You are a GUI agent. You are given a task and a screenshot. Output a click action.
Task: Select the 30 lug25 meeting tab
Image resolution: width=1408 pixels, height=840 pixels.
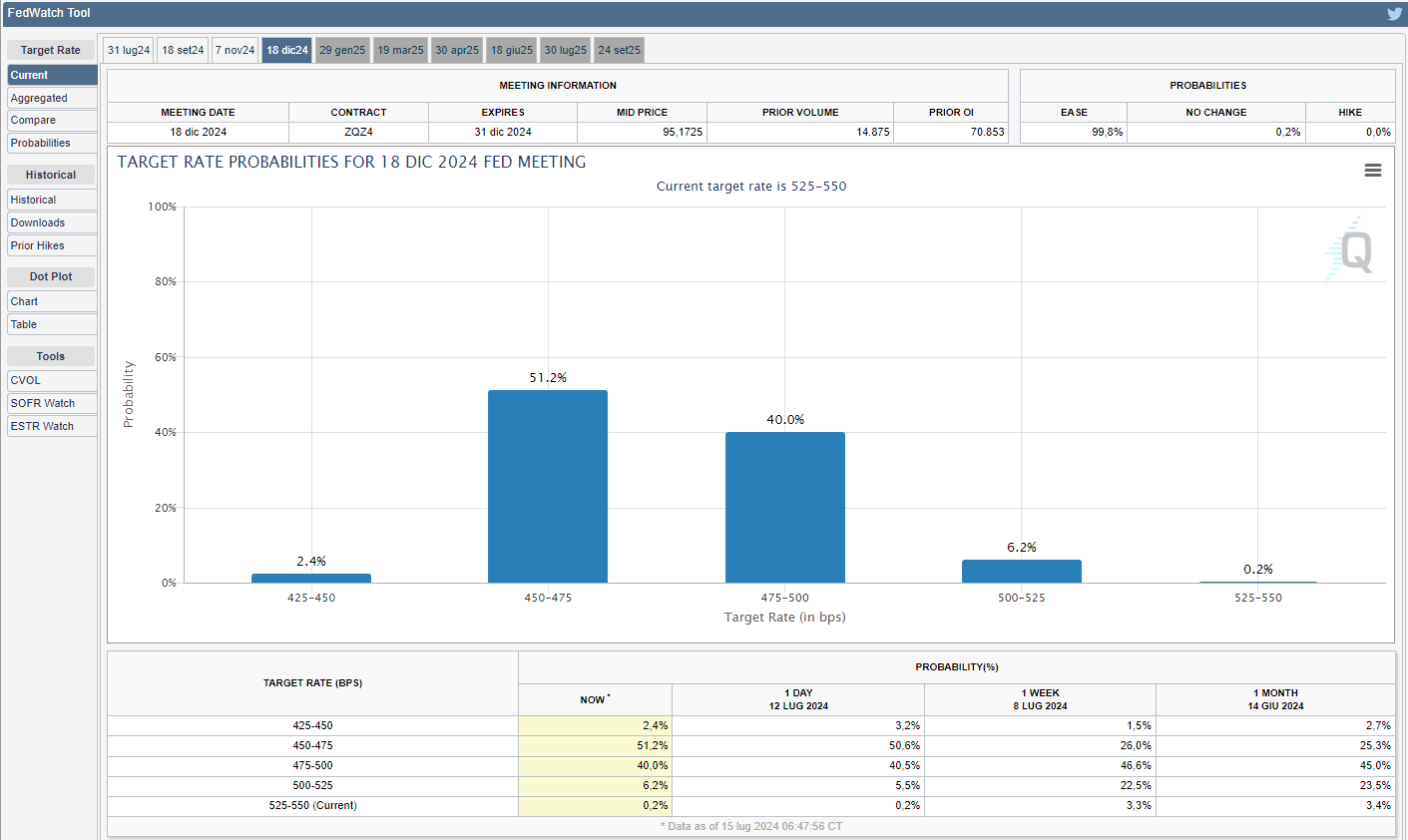tap(566, 50)
